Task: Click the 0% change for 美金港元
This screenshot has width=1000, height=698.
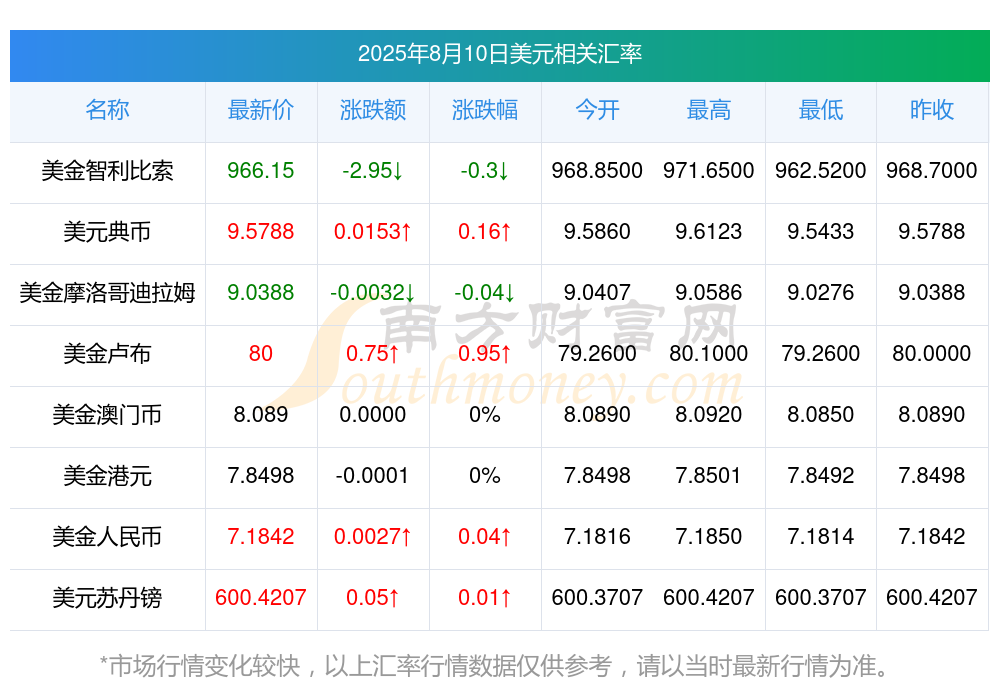Action: (x=485, y=475)
